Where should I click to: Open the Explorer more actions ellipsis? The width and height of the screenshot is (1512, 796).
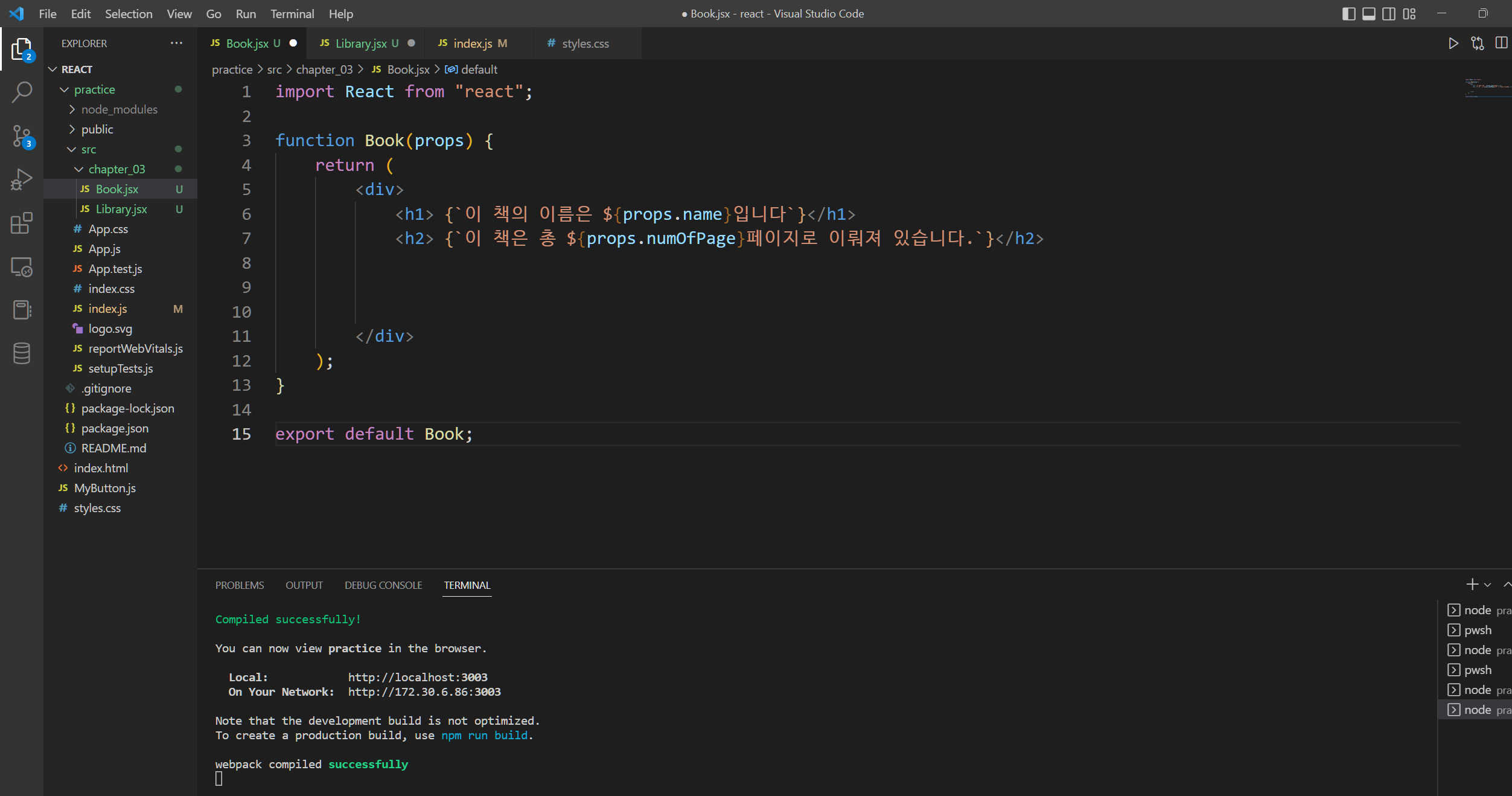176,43
